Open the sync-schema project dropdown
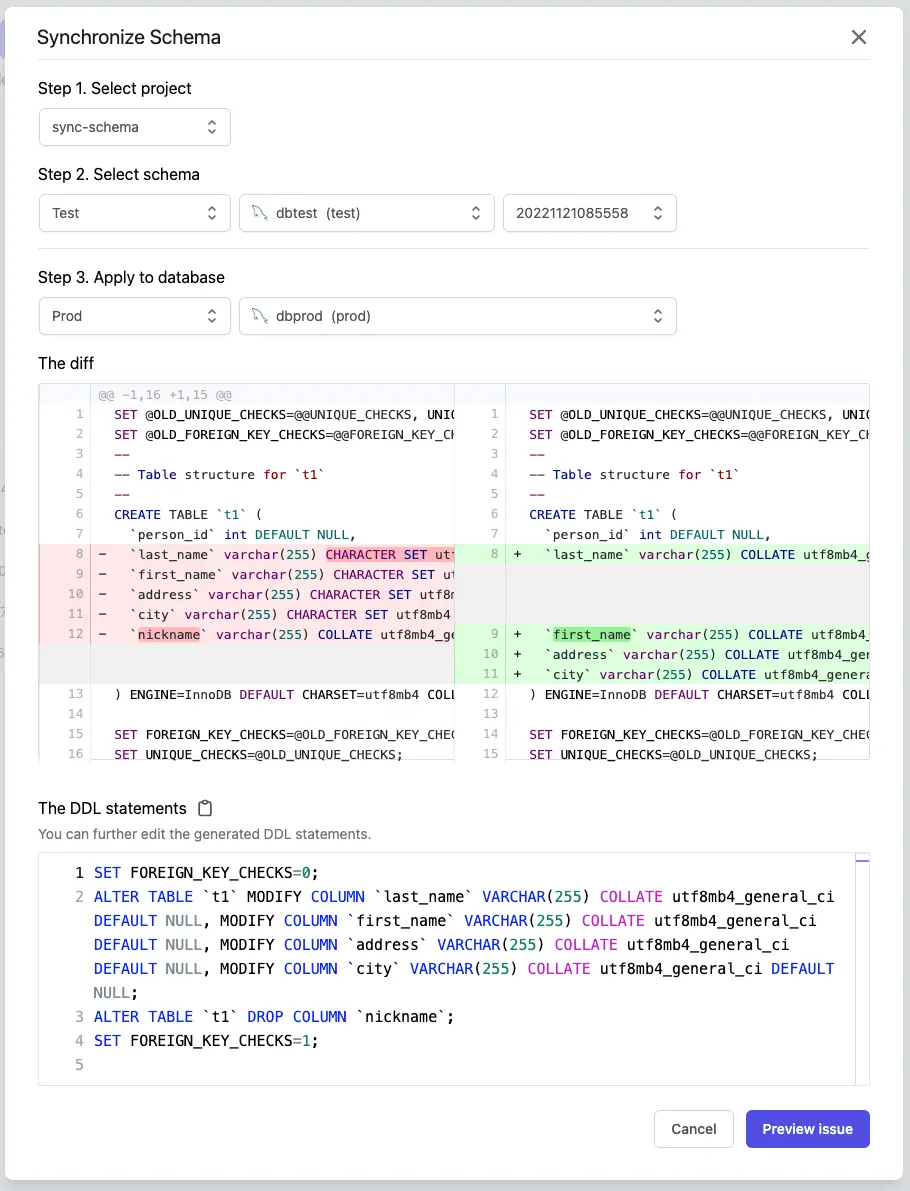Screen dimensions: 910x1191 tap(134, 127)
